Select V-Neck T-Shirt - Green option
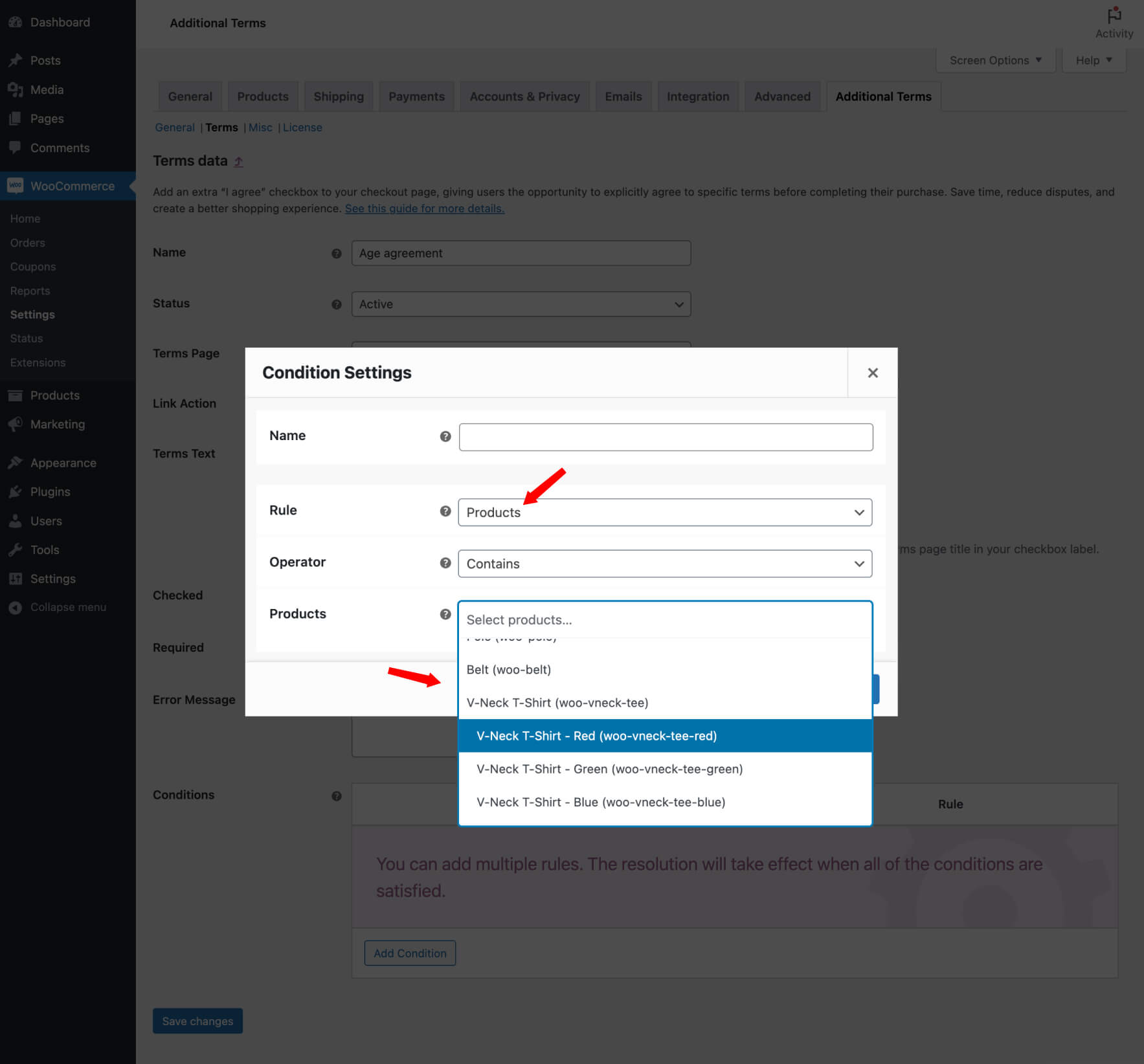This screenshot has width=1144, height=1064. point(665,769)
